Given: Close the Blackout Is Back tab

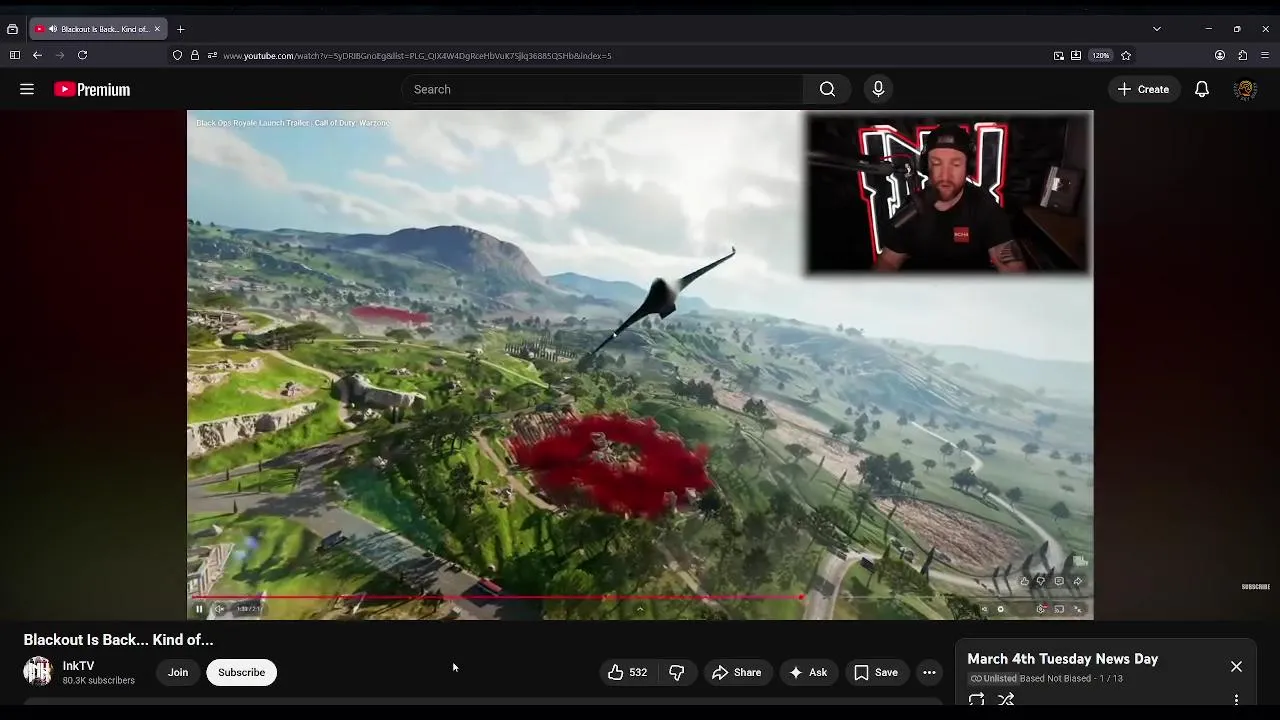Looking at the screenshot, I should pyautogui.click(x=157, y=29).
